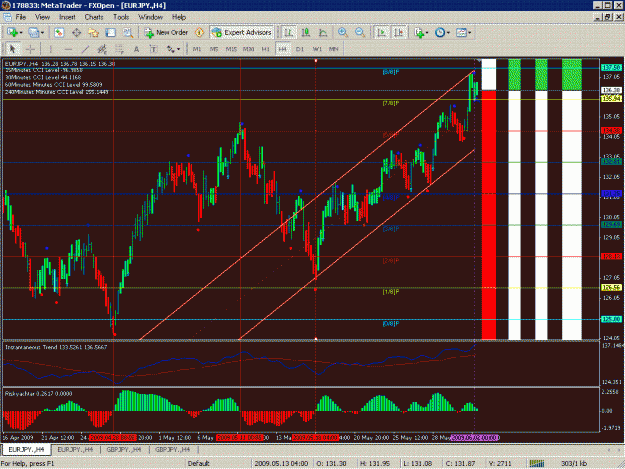The height and width of the screenshot is (469, 625).
Task: Click the 137.50 price level label
Action: (x=612, y=68)
